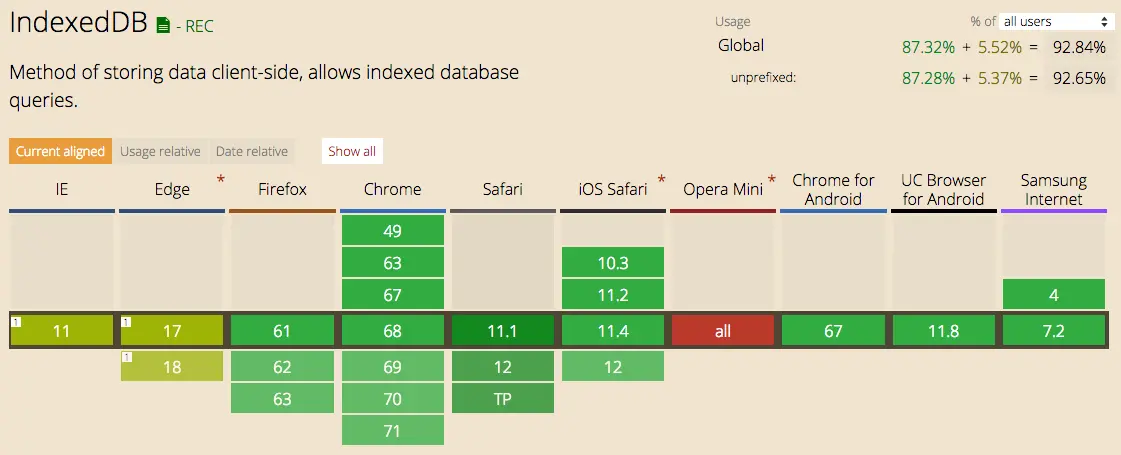Select the Chrome 68 support cell
Viewport: 1121px width, 455px height.
392,331
